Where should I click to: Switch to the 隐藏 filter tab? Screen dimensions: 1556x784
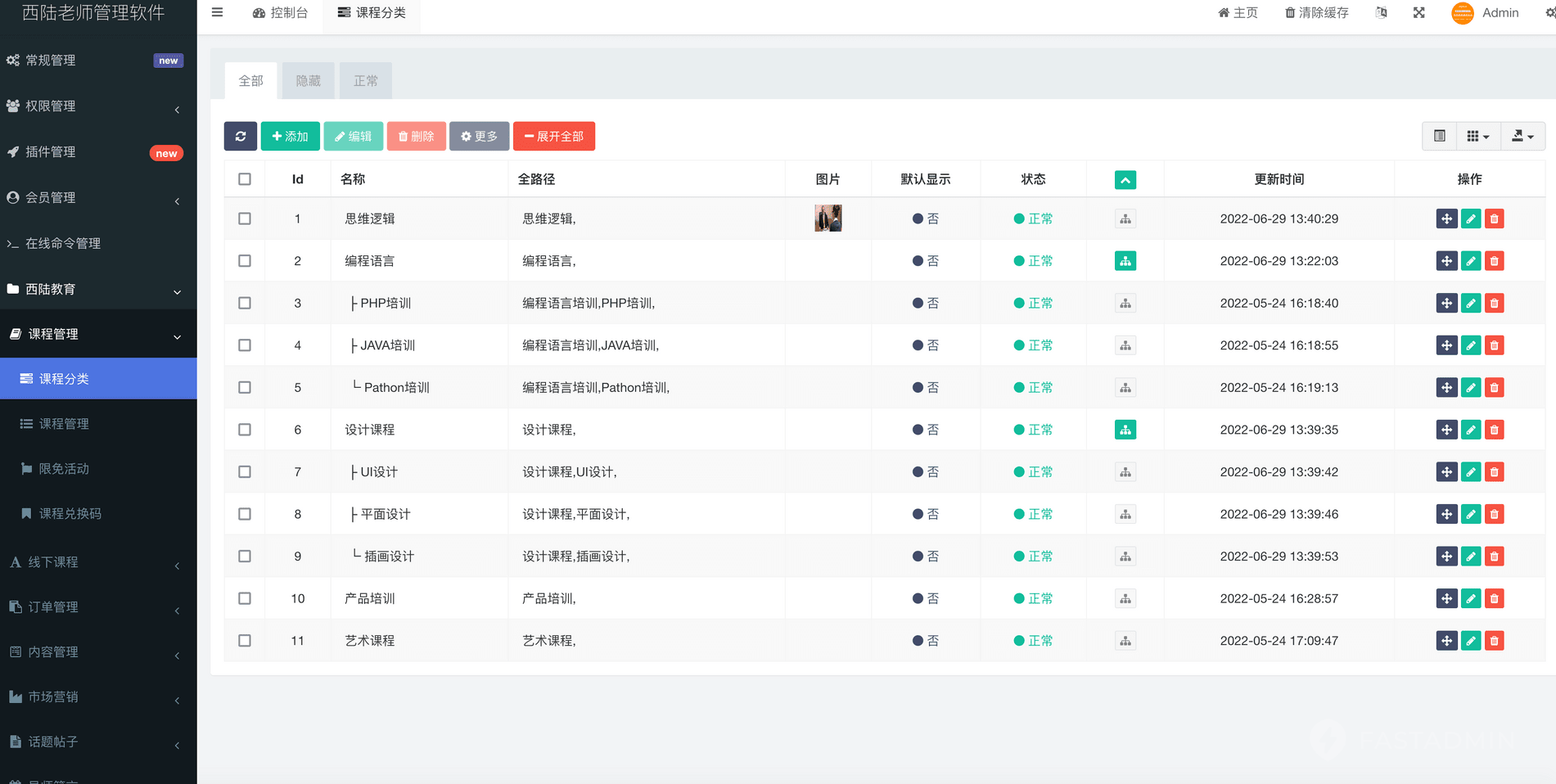pyautogui.click(x=308, y=81)
